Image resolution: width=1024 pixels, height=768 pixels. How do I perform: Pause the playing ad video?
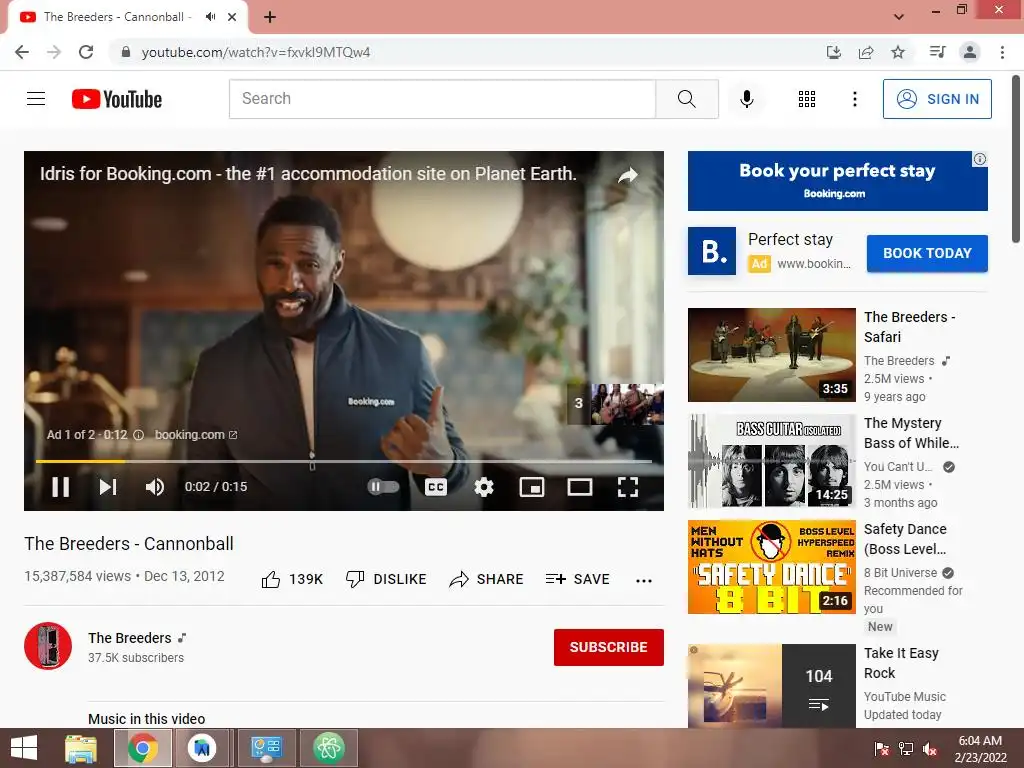(61, 487)
